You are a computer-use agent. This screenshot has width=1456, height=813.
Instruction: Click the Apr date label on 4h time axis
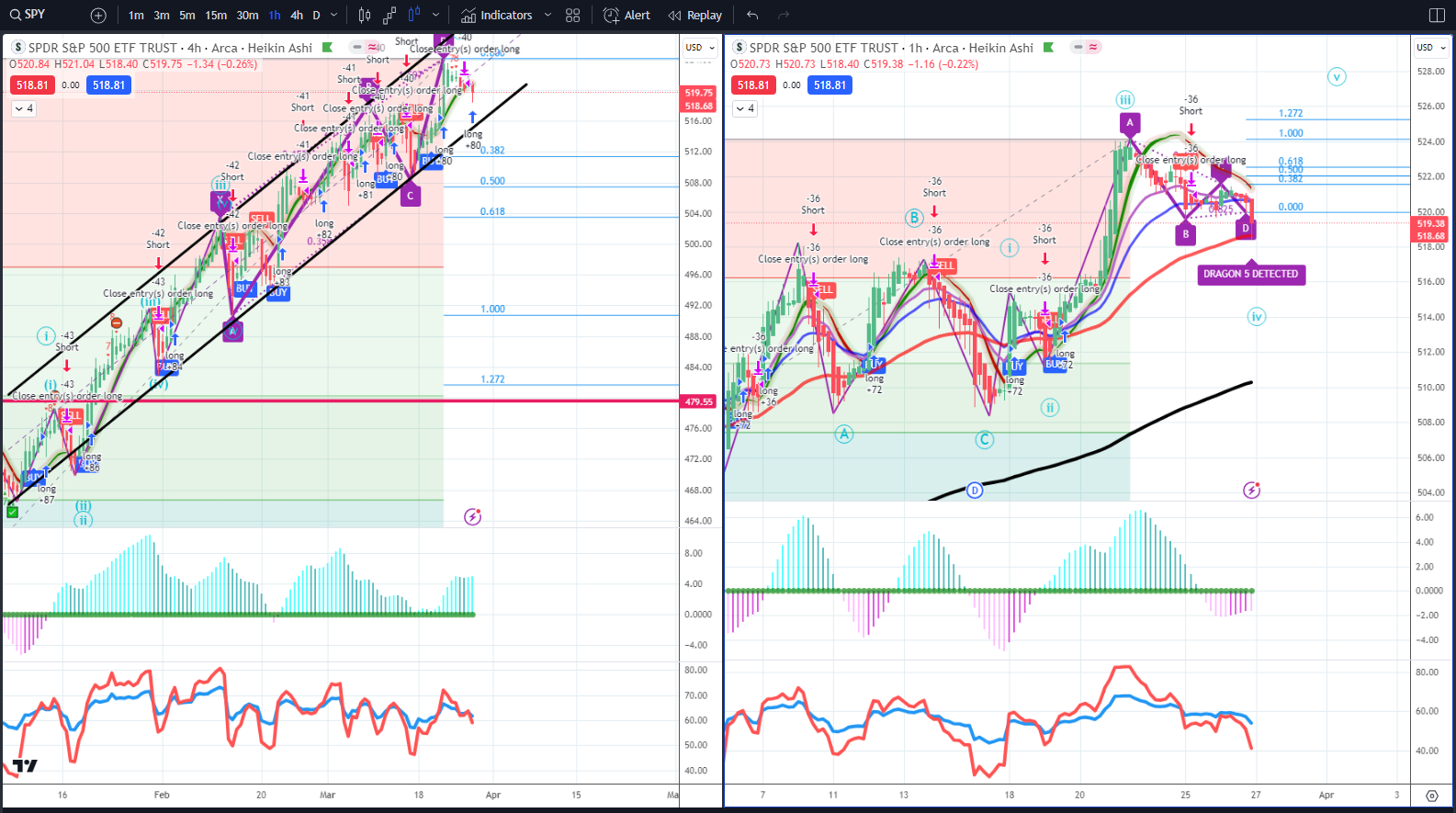pyautogui.click(x=493, y=796)
